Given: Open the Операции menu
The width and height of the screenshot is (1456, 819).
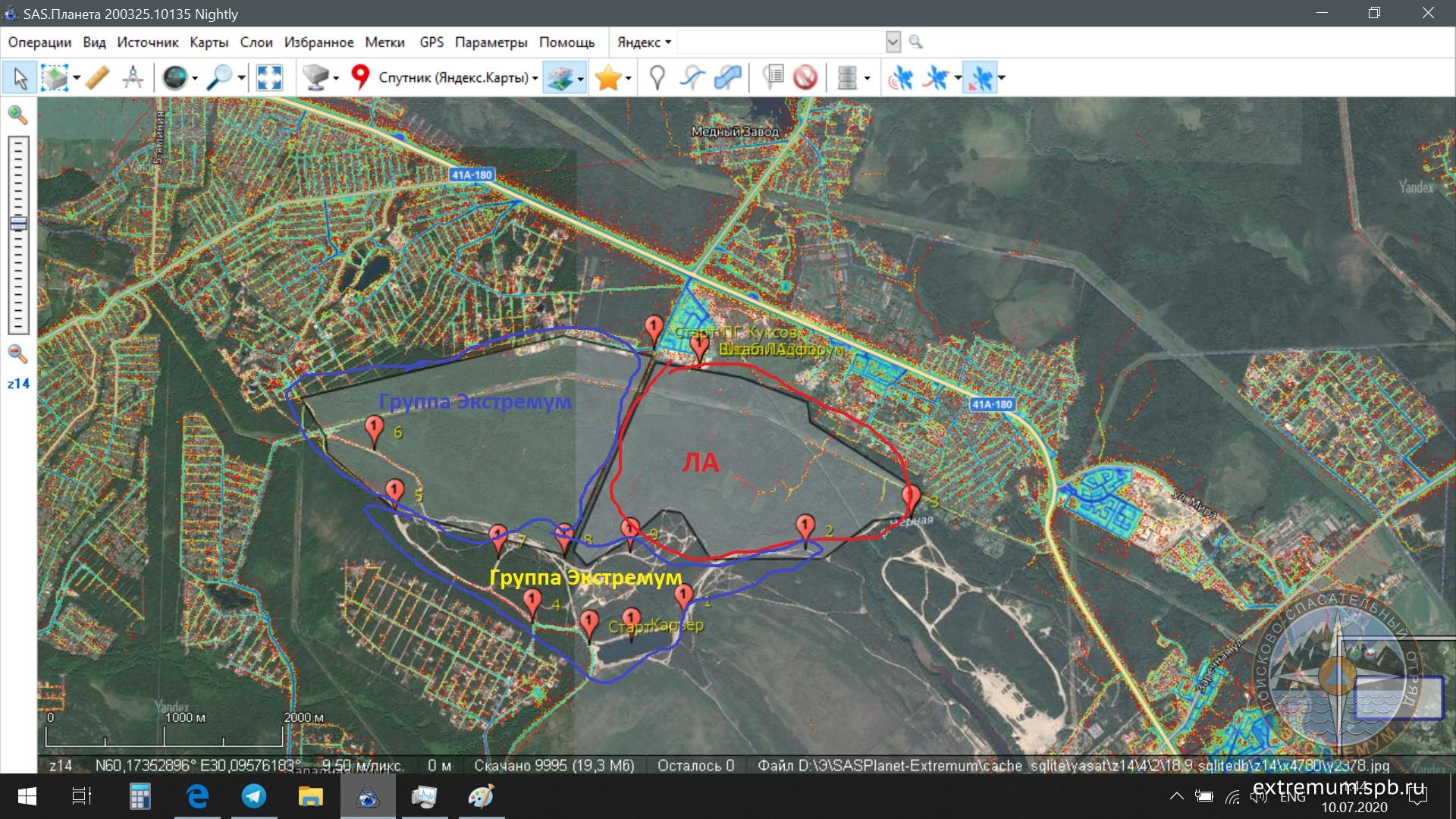Looking at the screenshot, I should 39,42.
